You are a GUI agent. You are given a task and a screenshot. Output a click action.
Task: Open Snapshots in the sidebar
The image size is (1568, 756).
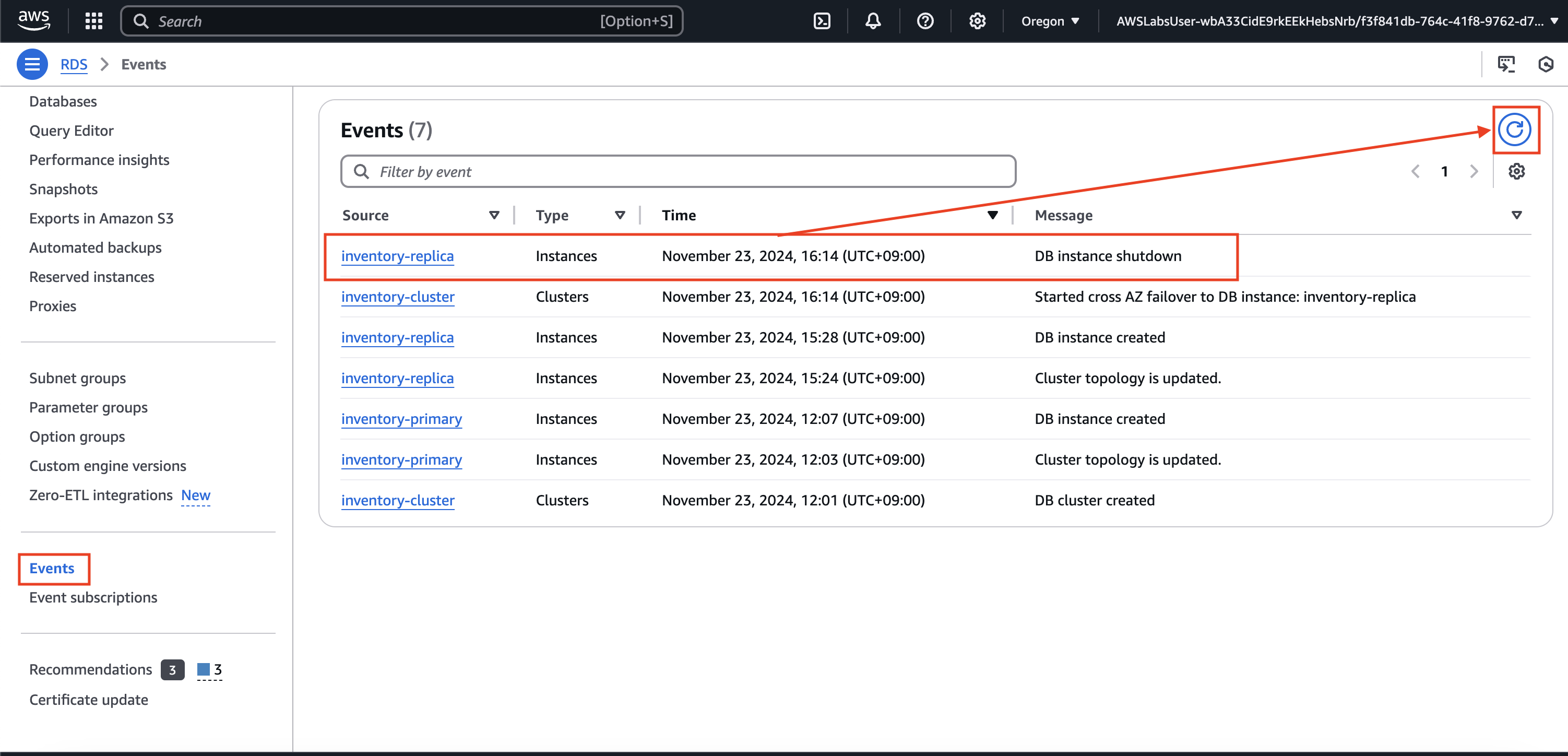[63, 190]
